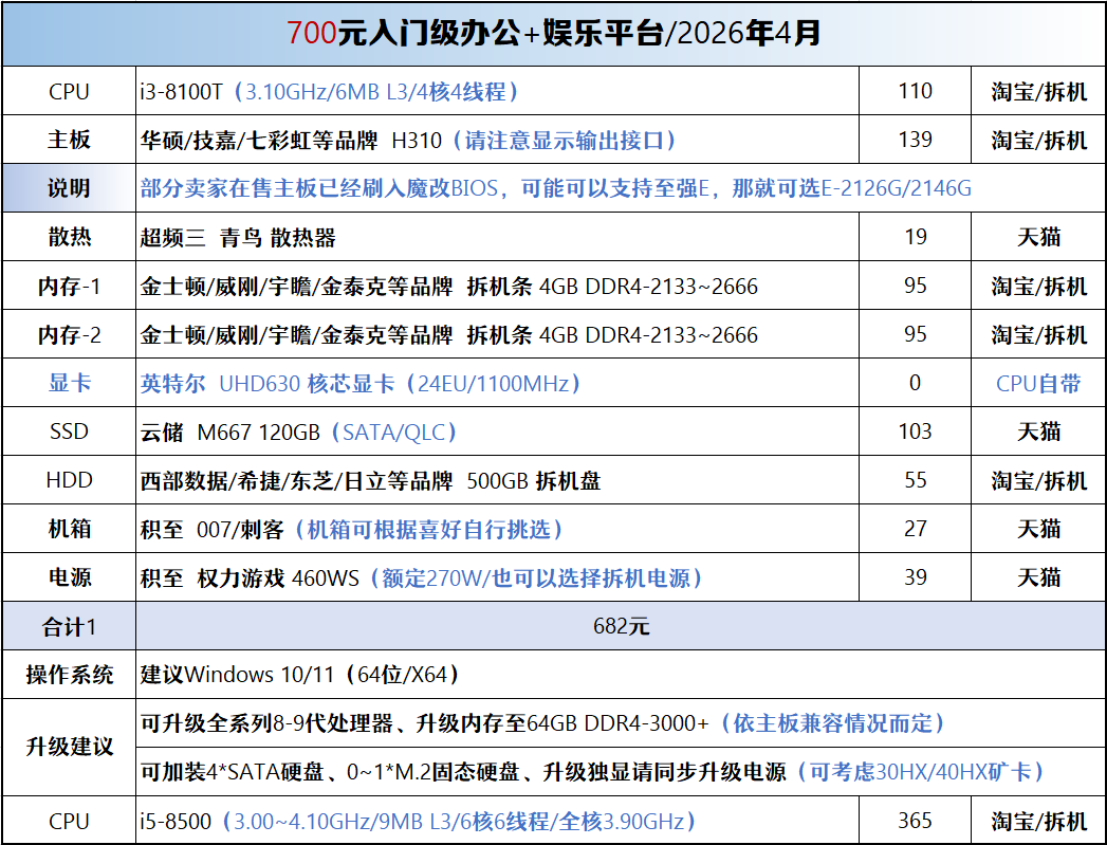Select the HDD row label
The image size is (1108, 846).
pyautogui.click(x=69, y=481)
